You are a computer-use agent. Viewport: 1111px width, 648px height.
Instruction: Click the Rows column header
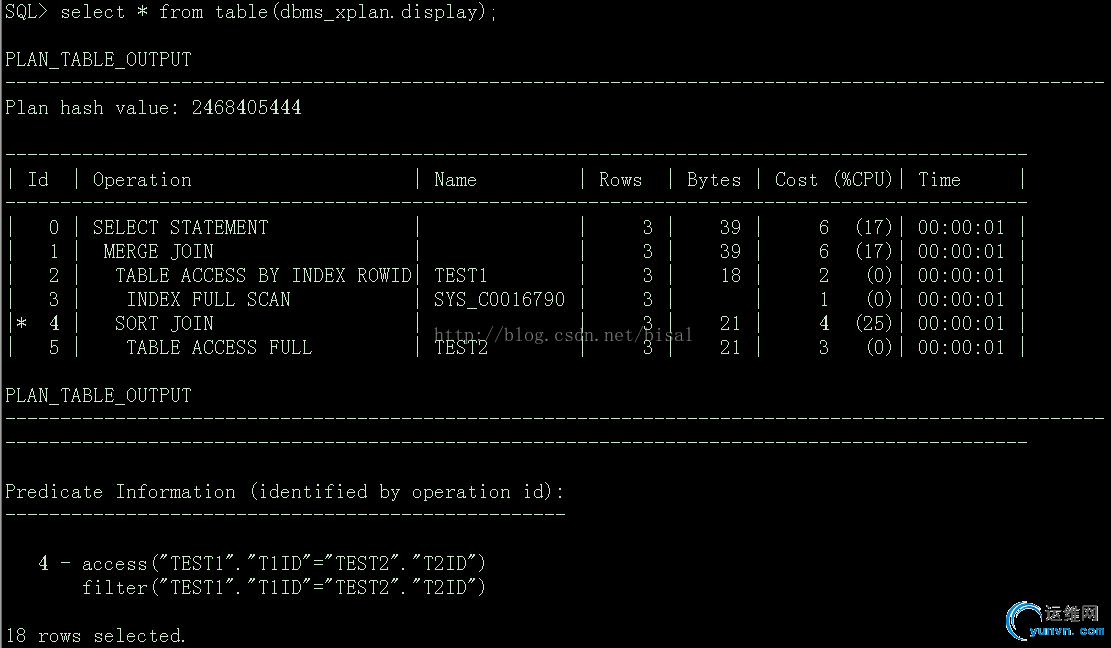[620, 180]
